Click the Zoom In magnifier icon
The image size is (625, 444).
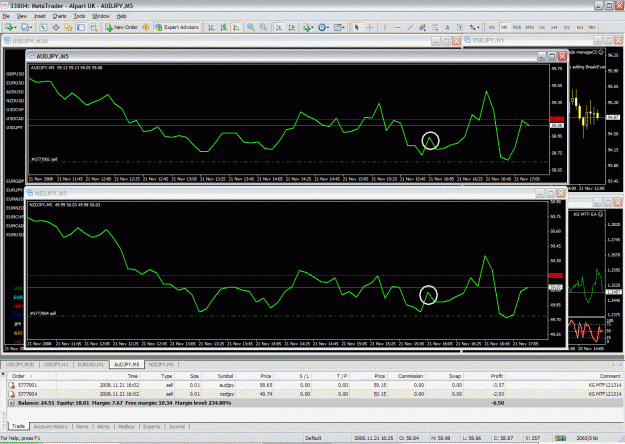251,27
